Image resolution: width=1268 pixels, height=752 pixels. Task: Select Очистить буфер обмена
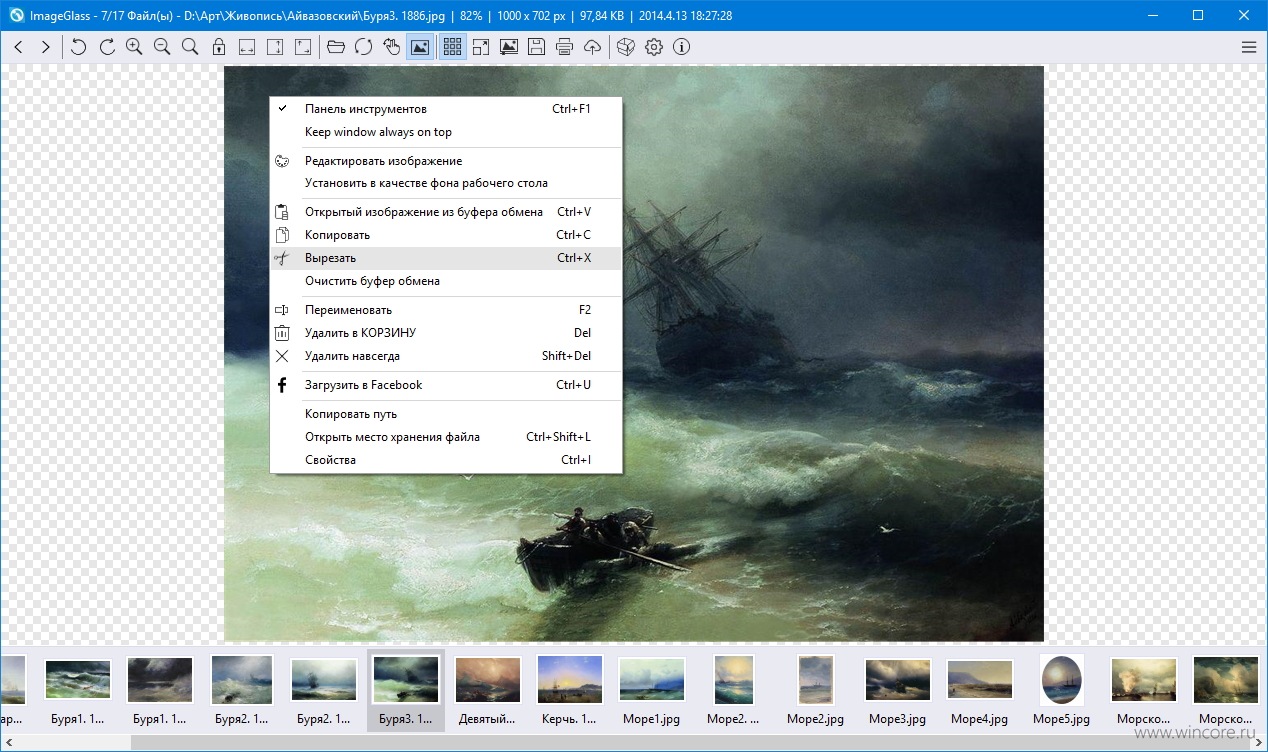pyautogui.click(x=446, y=281)
